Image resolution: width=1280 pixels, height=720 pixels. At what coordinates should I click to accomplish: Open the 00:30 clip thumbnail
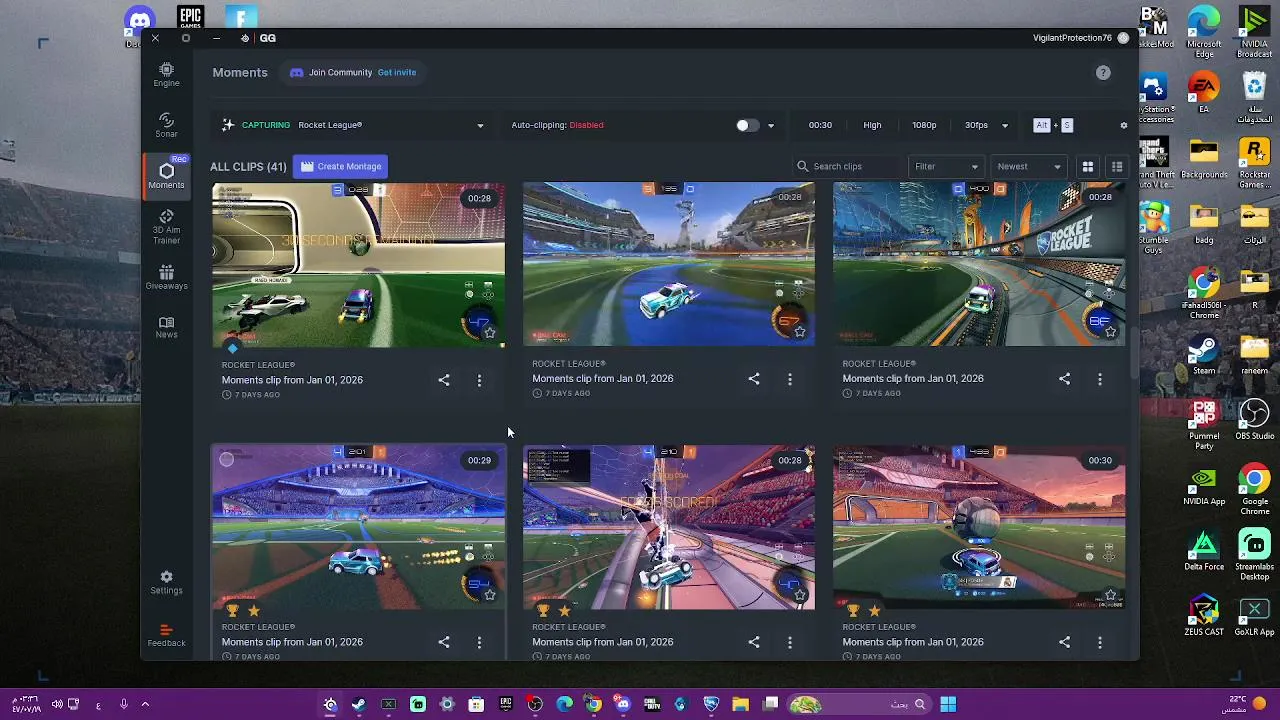[x=979, y=527]
